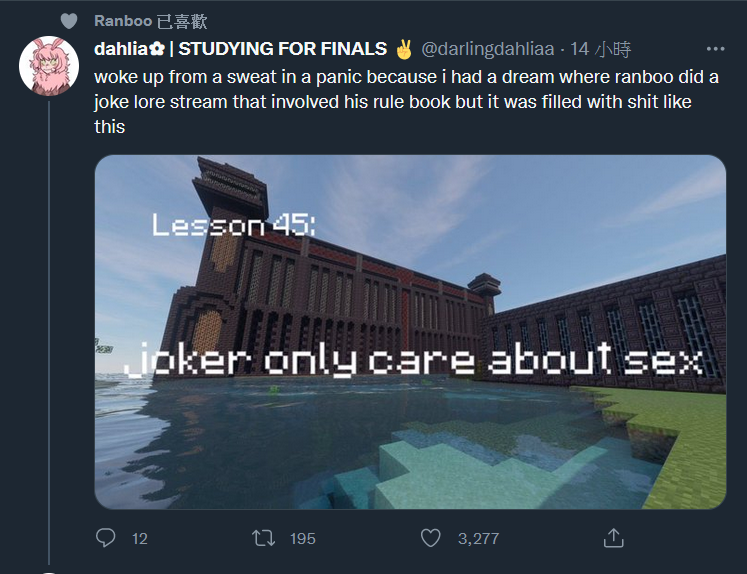The width and height of the screenshot is (747, 574).
Task: Like the tweet with heart icon
Action: (x=431, y=538)
